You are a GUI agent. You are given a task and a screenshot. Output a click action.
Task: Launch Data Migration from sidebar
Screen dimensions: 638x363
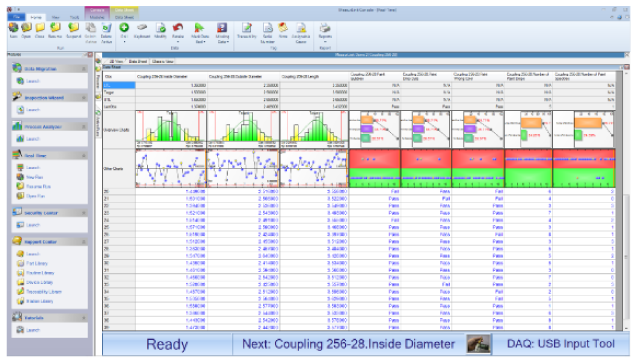tap(33, 81)
